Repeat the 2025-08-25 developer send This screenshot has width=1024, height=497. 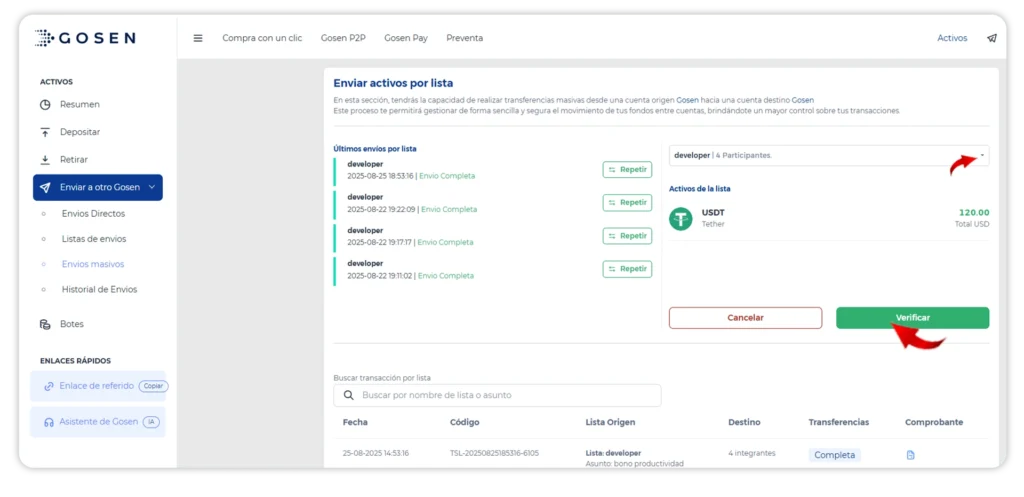[x=627, y=170]
